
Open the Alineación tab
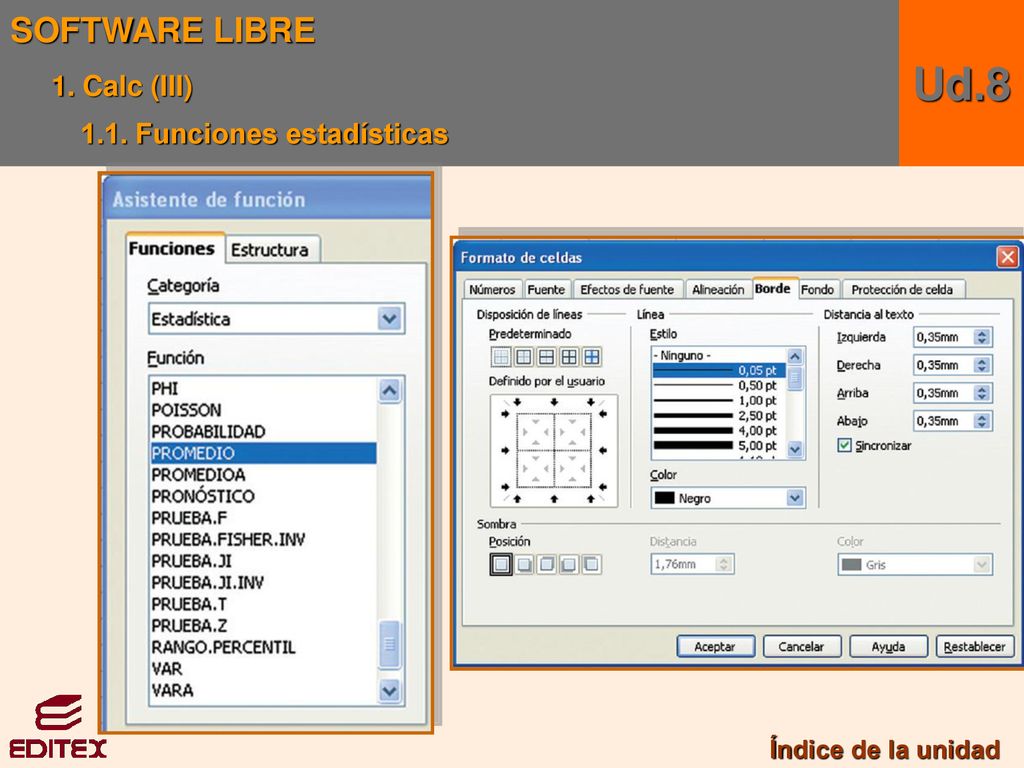718,289
